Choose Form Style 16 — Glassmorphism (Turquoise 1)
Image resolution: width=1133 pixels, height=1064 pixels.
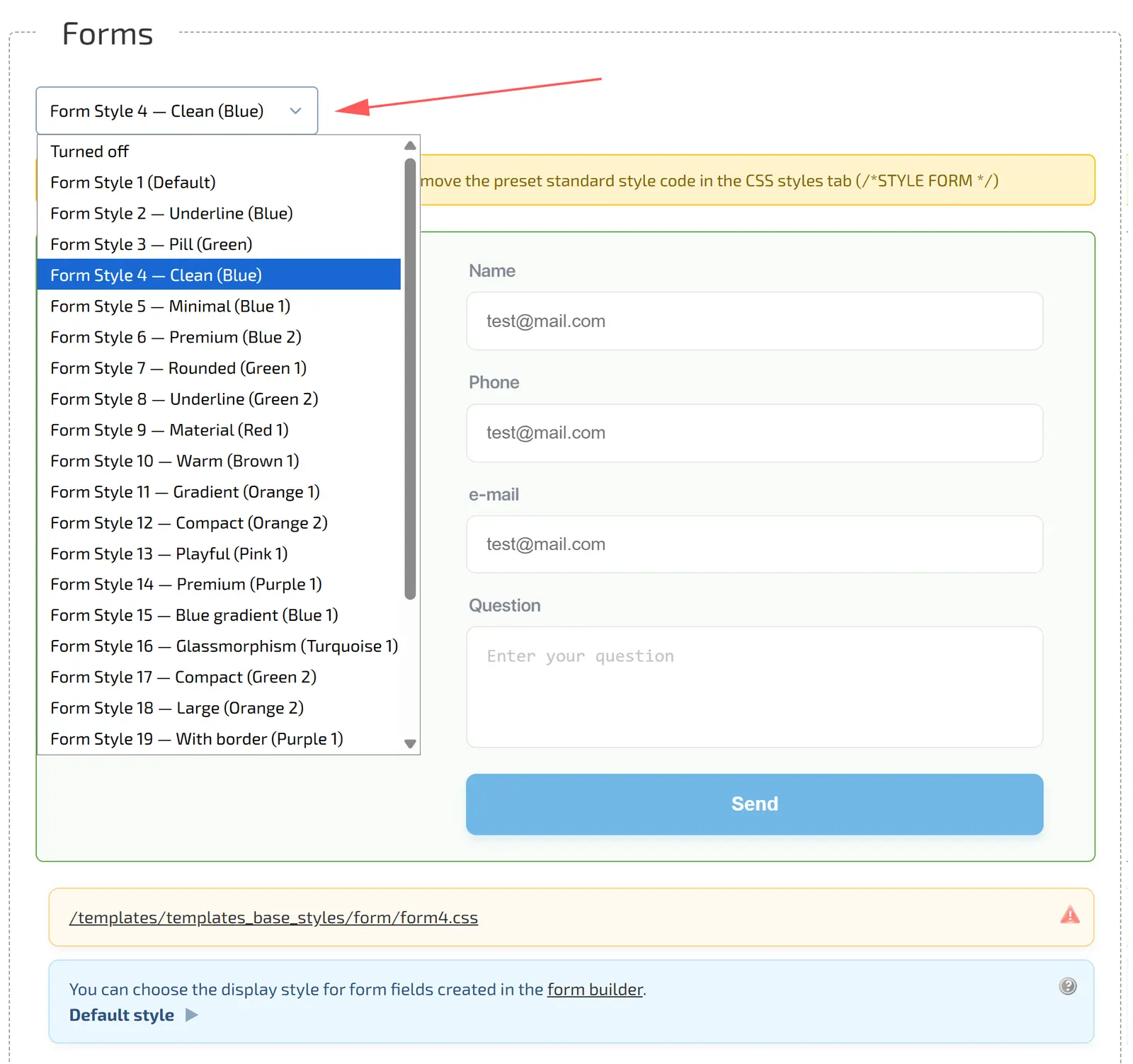219,646
